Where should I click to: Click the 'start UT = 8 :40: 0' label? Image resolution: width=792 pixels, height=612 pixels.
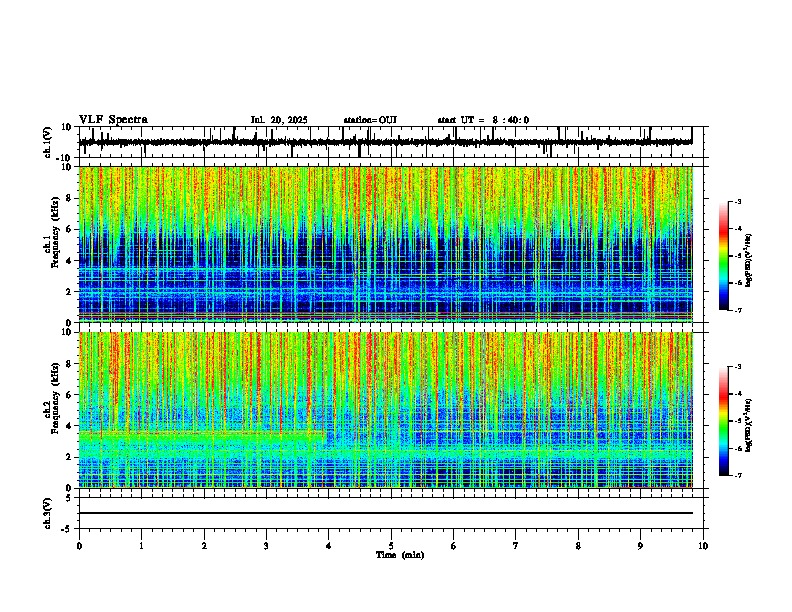coord(483,120)
